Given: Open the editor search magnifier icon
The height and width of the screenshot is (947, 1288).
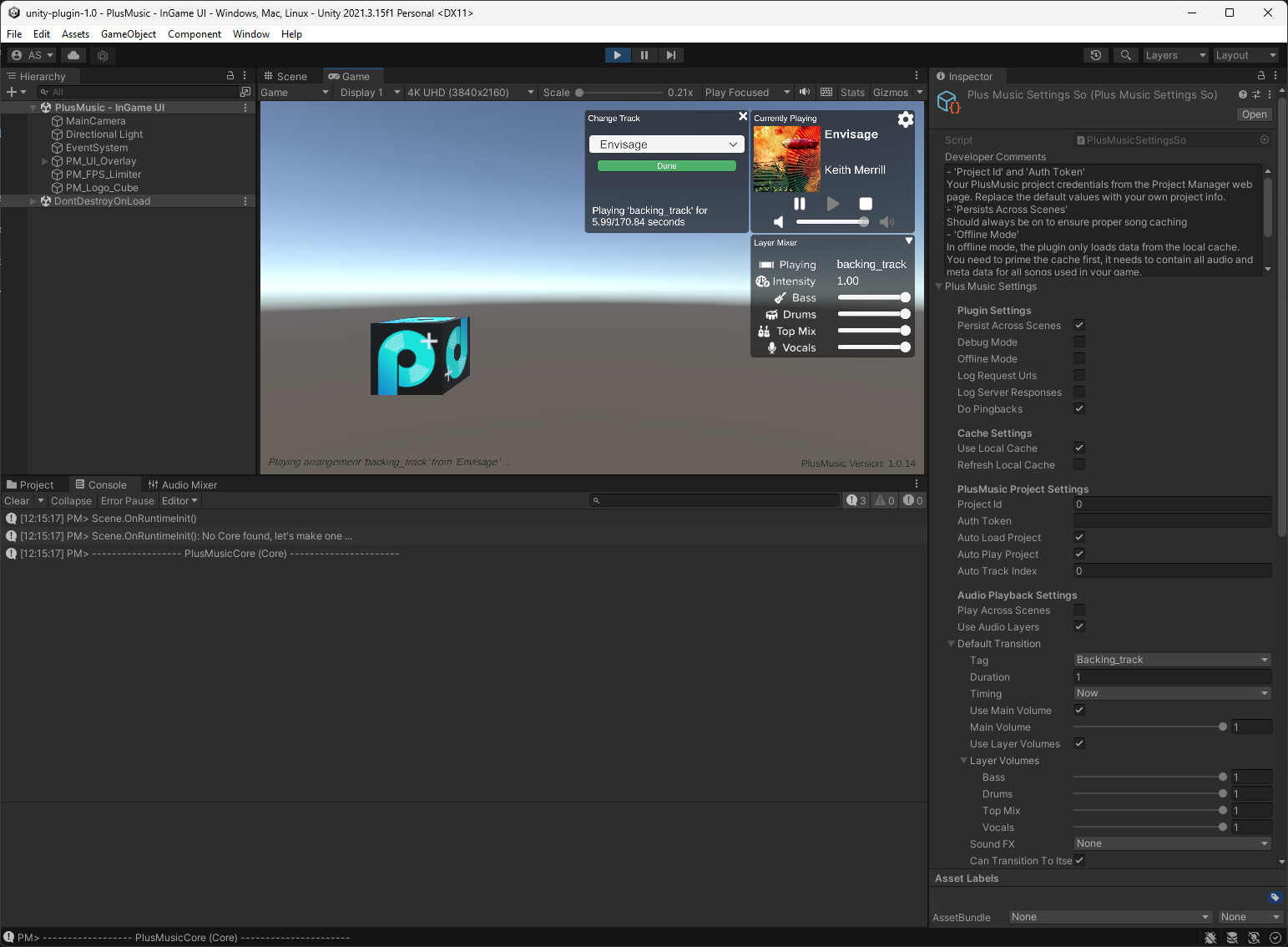Looking at the screenshot, I should tap(1125, 55).
